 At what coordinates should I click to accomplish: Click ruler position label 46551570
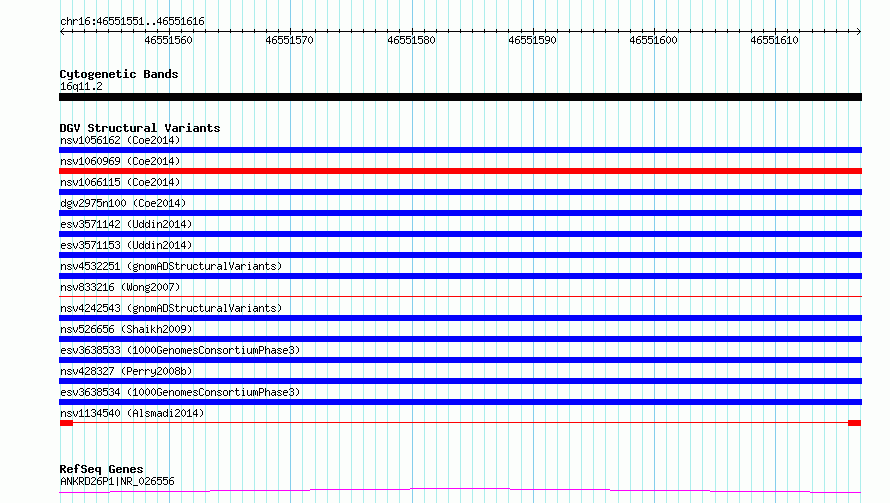[289, 40]
